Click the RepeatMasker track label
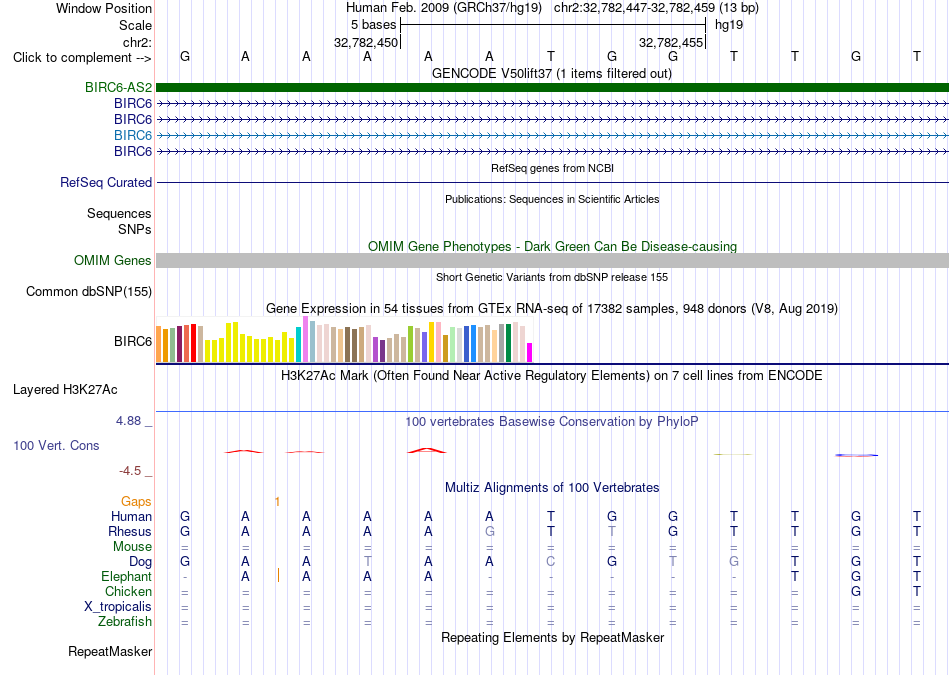The image size is (950, 675). [110, 652]
